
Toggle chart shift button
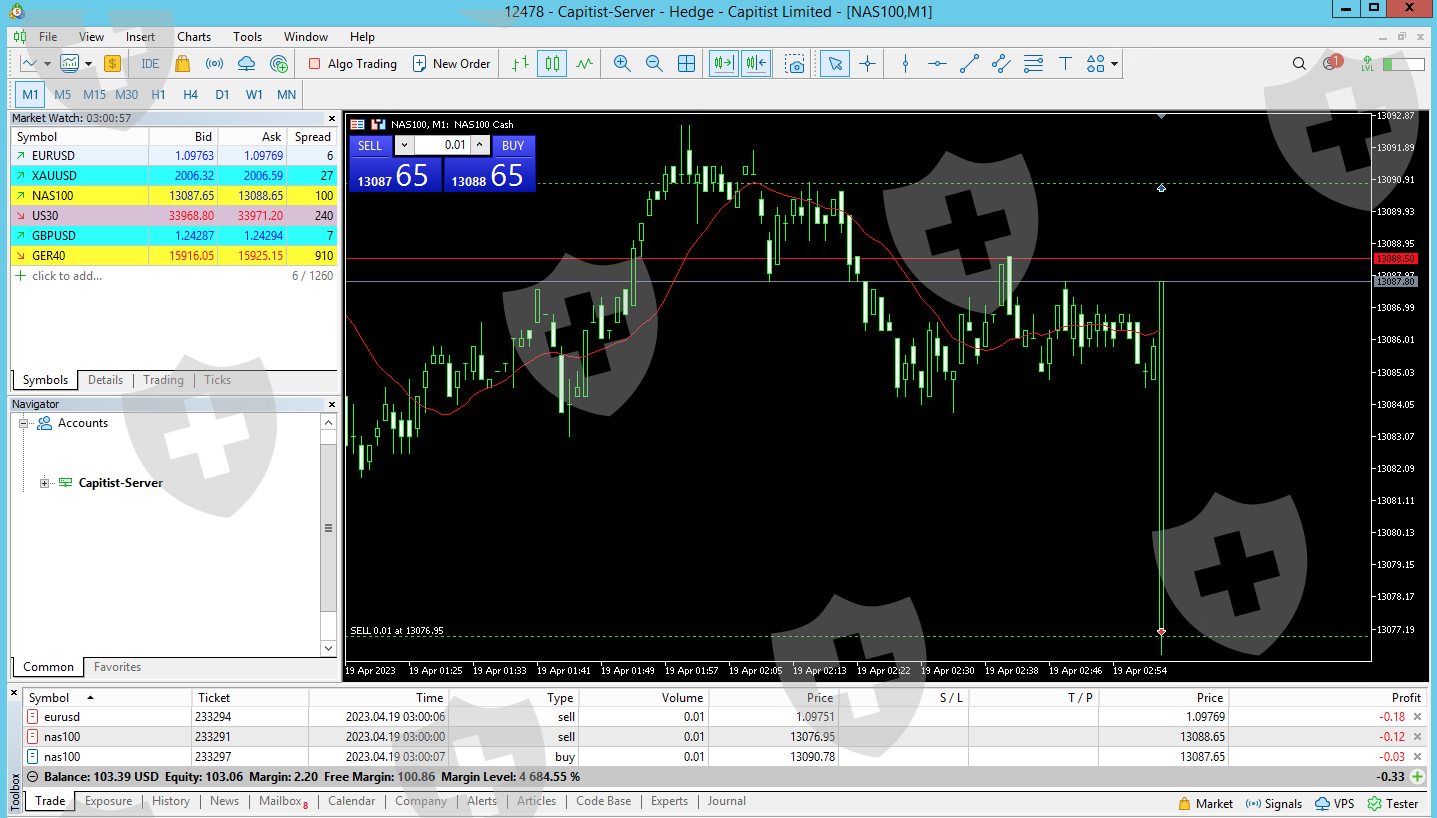point(756,64)
